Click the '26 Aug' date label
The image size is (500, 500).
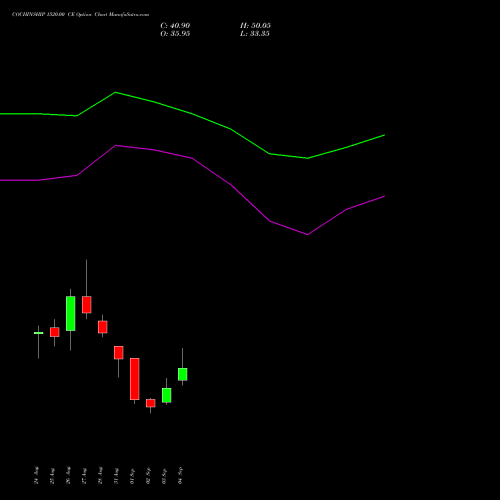pos(68,475)
